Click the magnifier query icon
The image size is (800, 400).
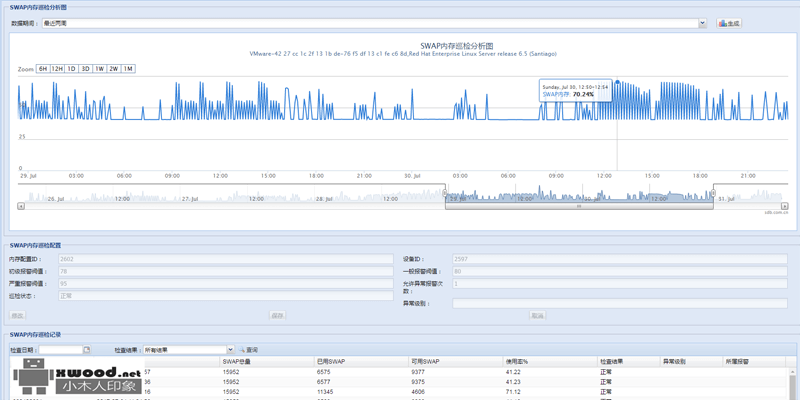pyautogui.click(x=242, y=349)
